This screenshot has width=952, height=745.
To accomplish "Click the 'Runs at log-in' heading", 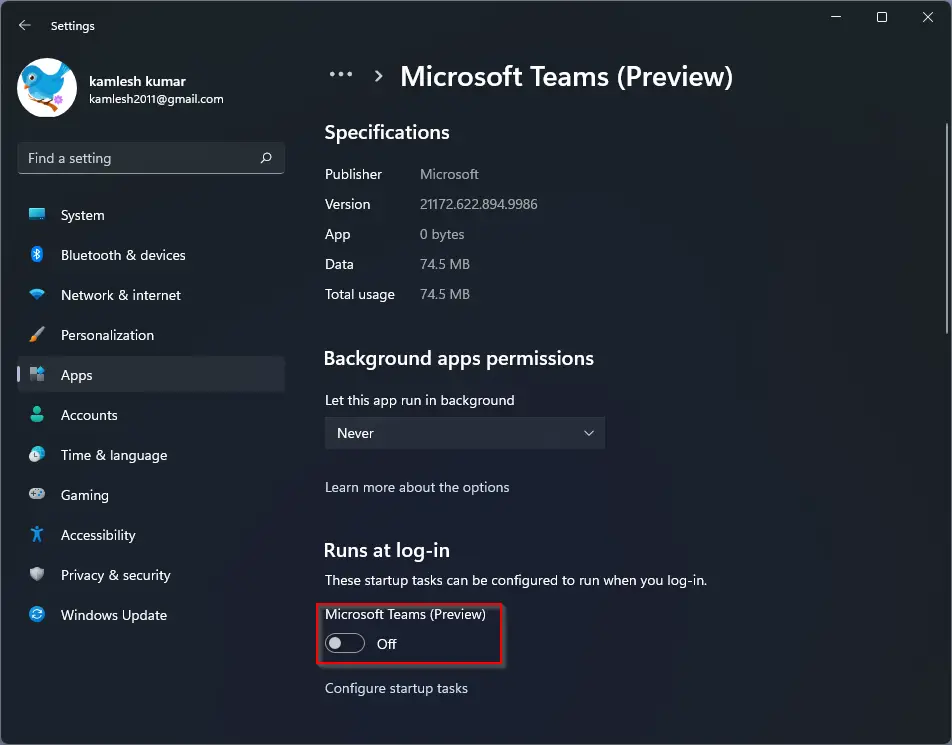I will point(387,550).
